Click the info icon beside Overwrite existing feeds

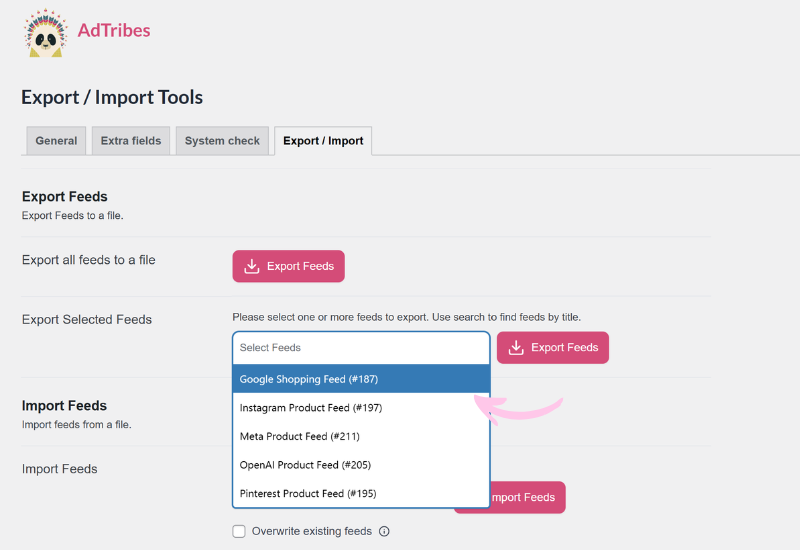(x=384, y=531)
